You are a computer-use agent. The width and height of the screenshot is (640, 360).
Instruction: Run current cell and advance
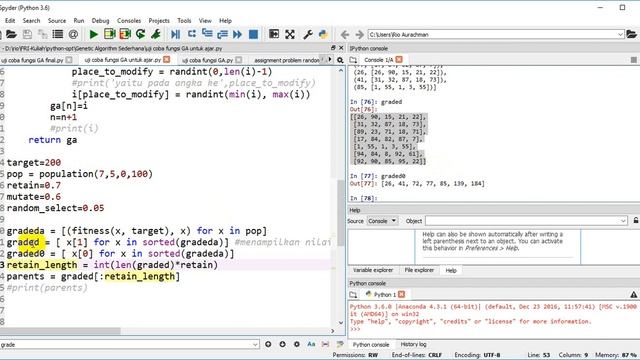click(x=125, y=34)
